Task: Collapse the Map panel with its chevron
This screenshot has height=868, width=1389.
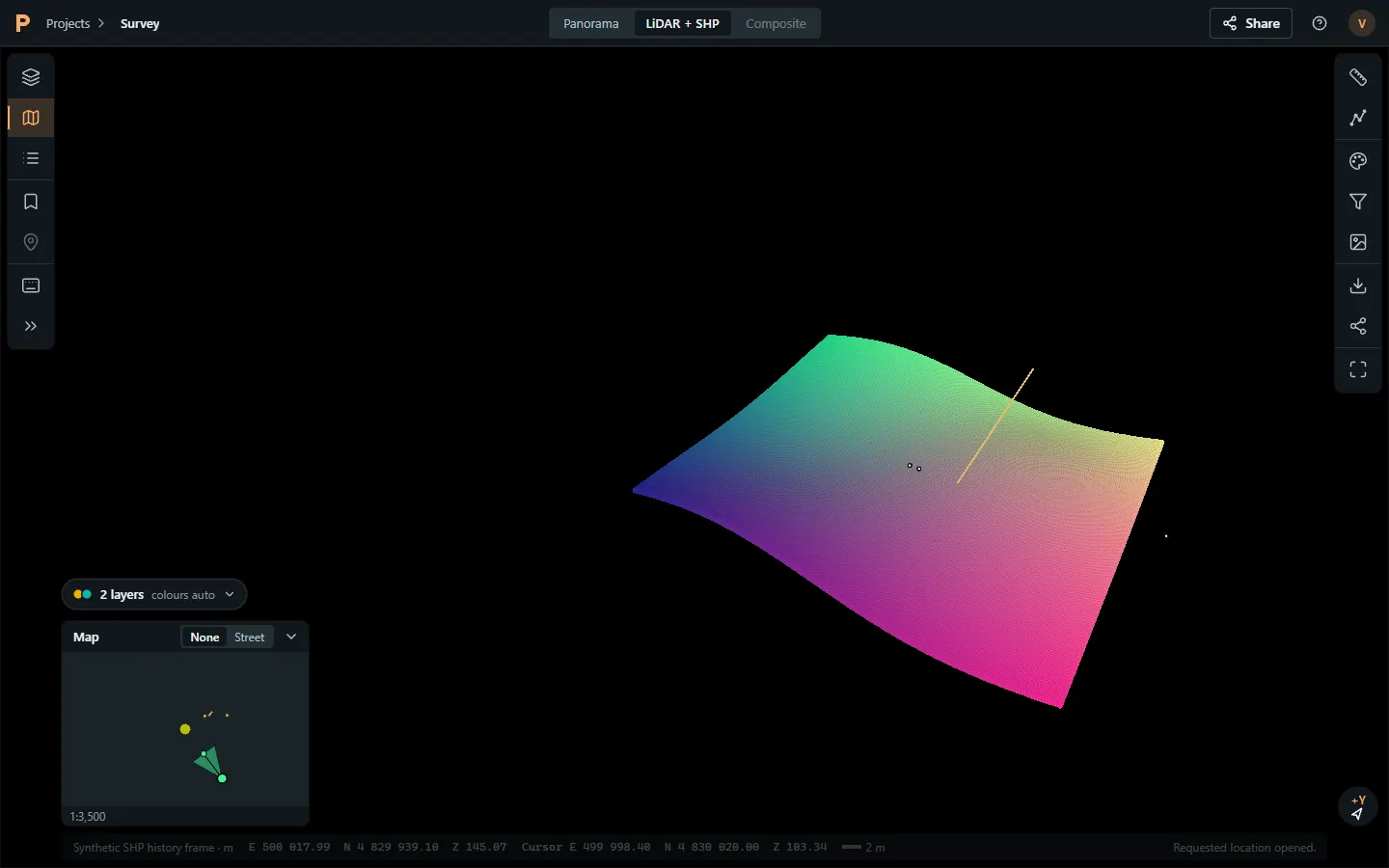Action: (291, 637)
